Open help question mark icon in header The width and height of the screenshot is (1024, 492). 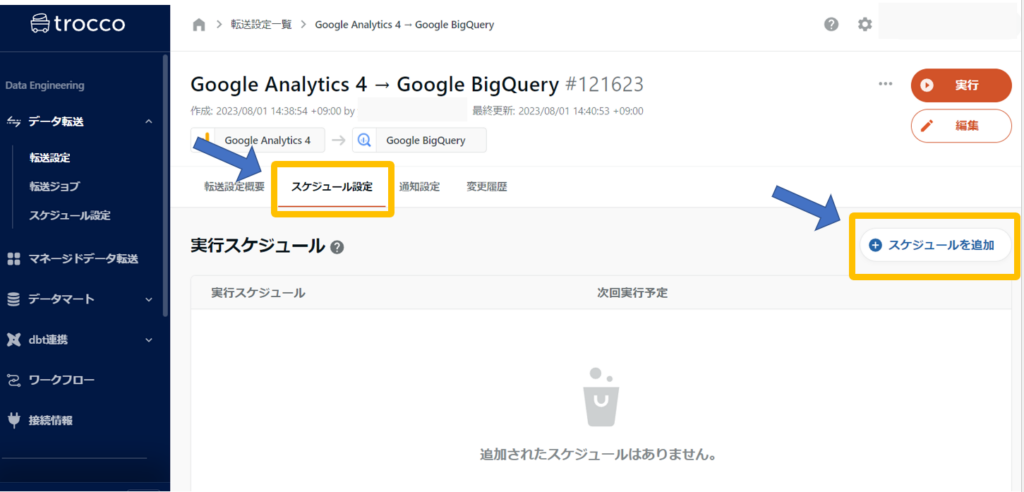click(831, 25)
